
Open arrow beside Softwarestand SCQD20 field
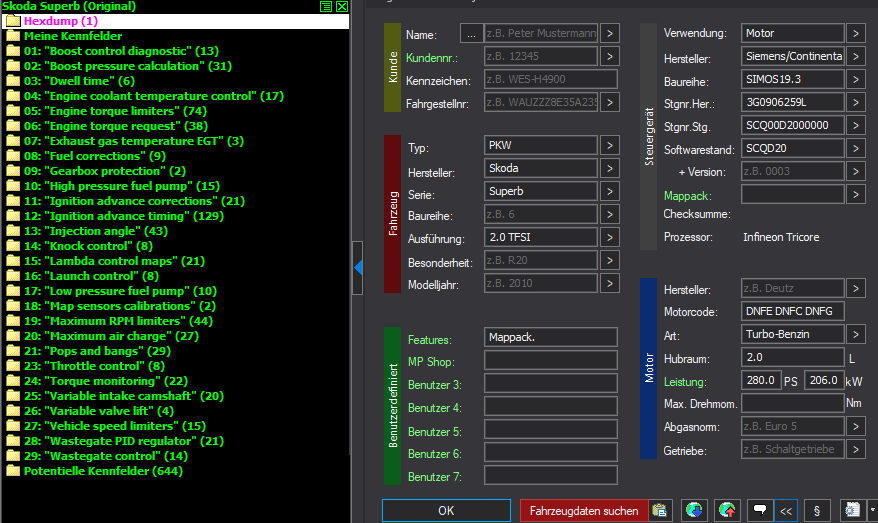856,148
